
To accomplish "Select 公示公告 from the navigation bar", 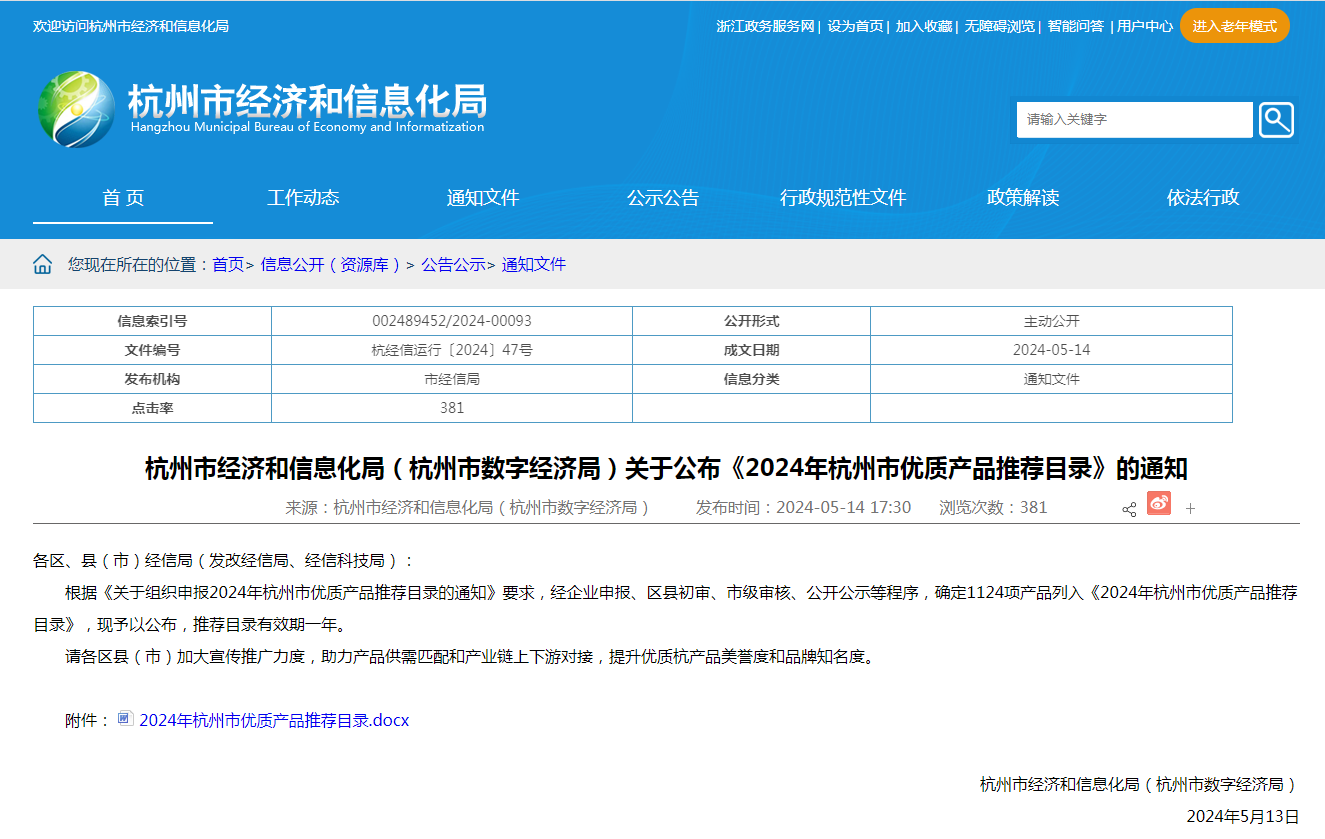I will pos(663,198).
